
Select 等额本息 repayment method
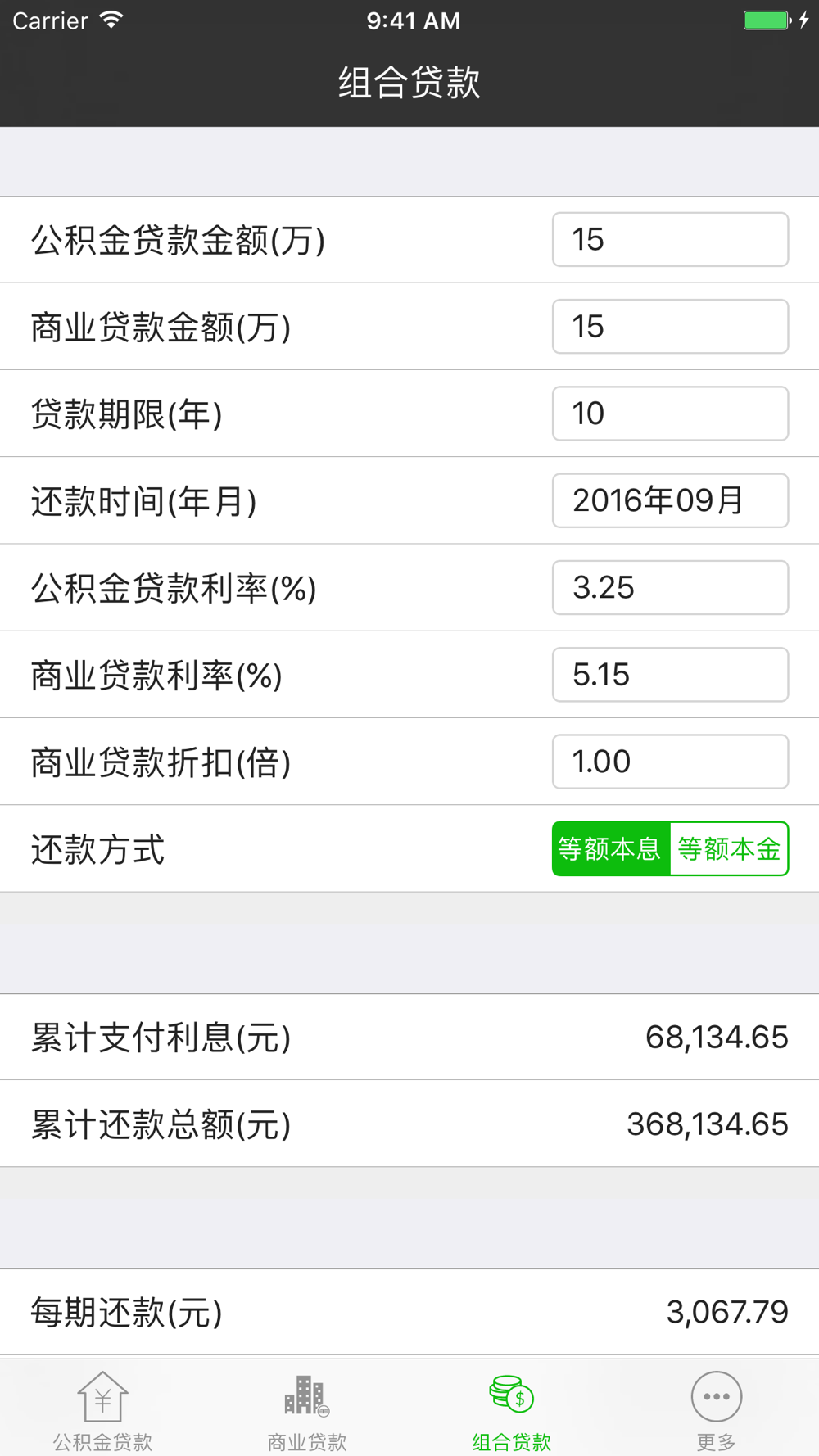coord(611,849)
